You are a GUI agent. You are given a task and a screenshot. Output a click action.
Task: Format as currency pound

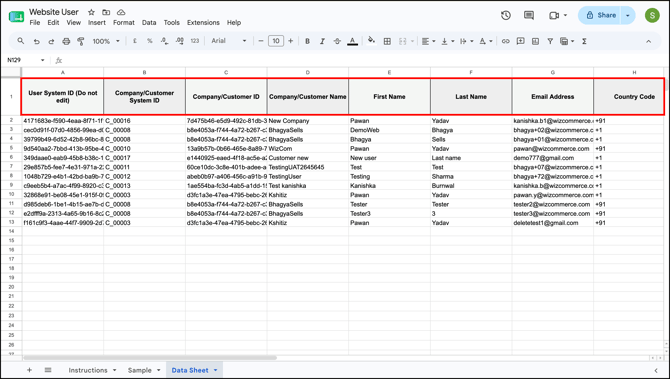point(135,41)
